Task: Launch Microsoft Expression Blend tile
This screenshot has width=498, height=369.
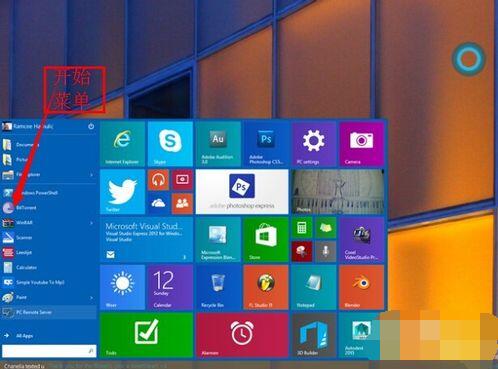Action: [x=218, y=240]
